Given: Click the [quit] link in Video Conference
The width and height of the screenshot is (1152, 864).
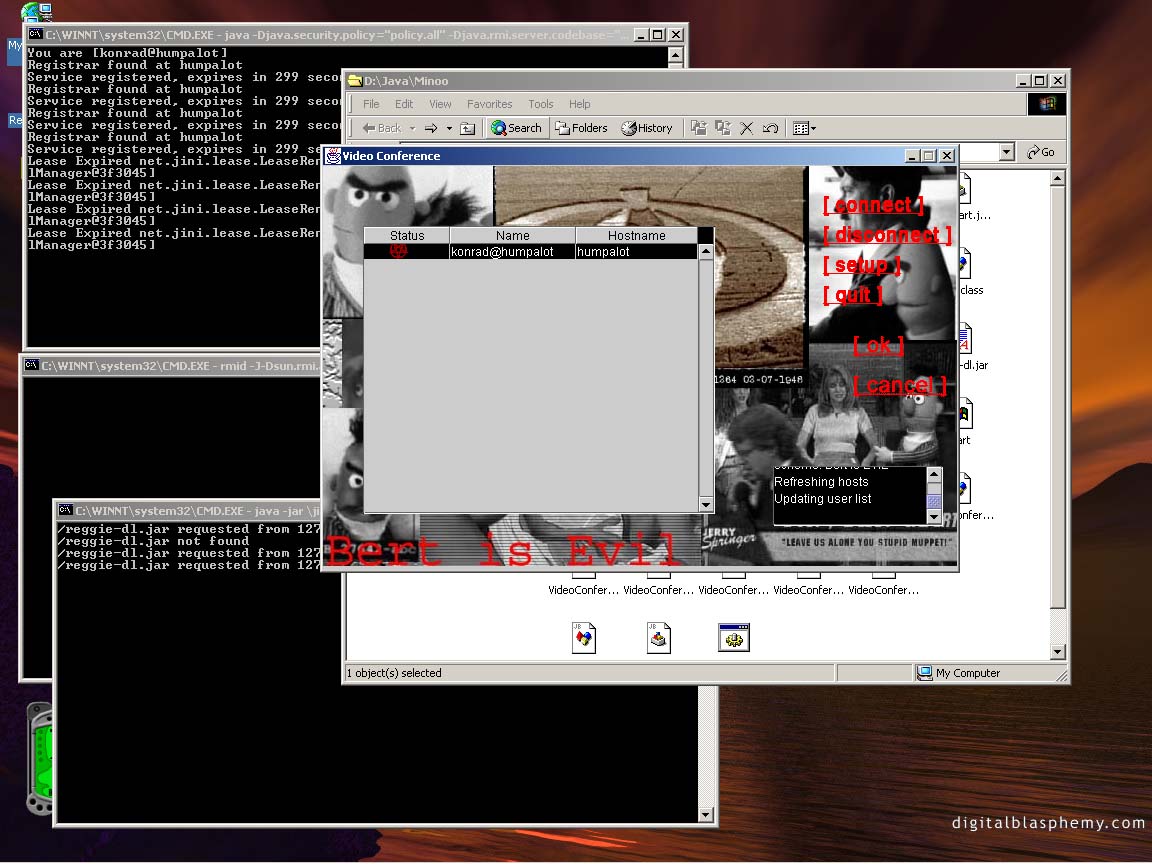Looking at the screenshot, I should click(852, 295).
